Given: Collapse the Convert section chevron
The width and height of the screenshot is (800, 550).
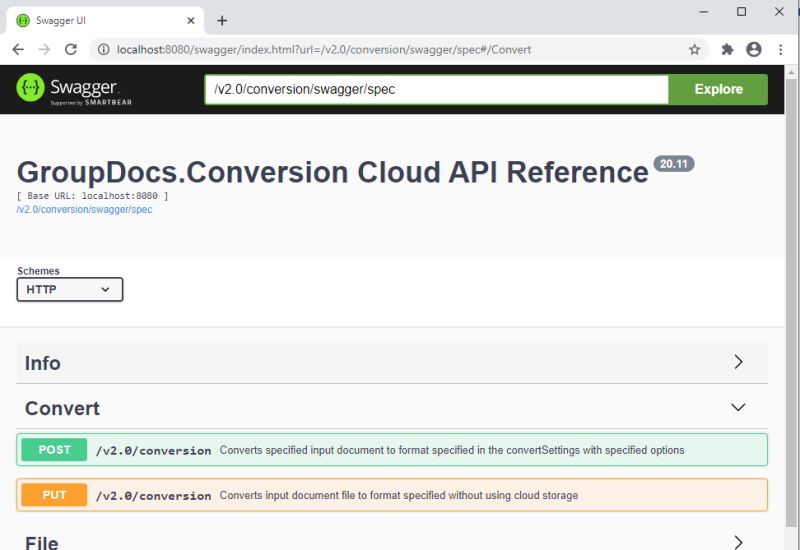Looking at the screenshot, I should tap(738, 407).
